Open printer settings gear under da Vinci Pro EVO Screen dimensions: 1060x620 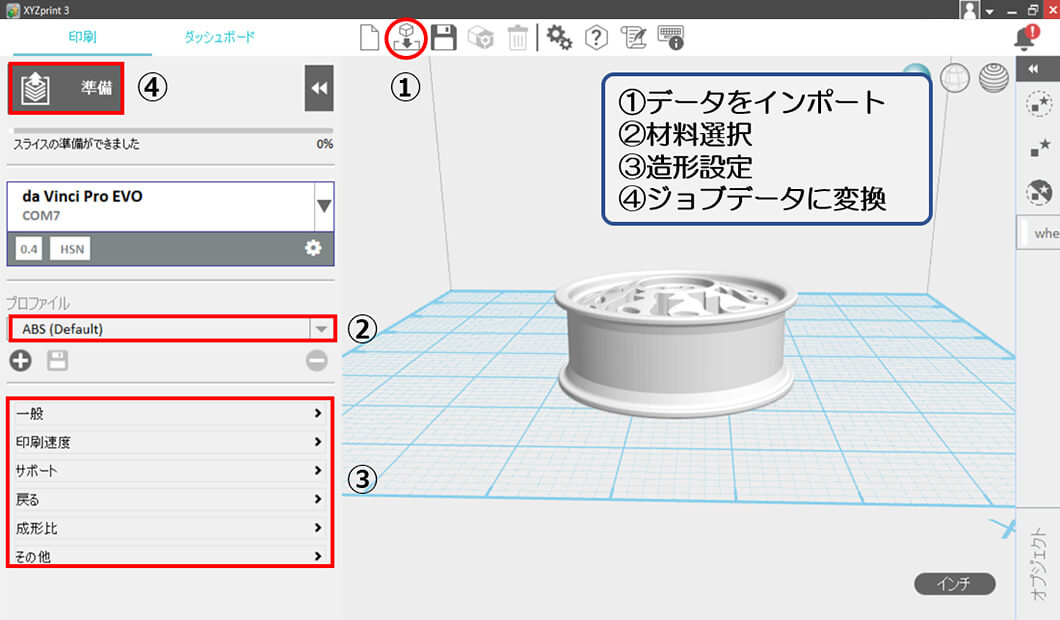pos(313,248)
